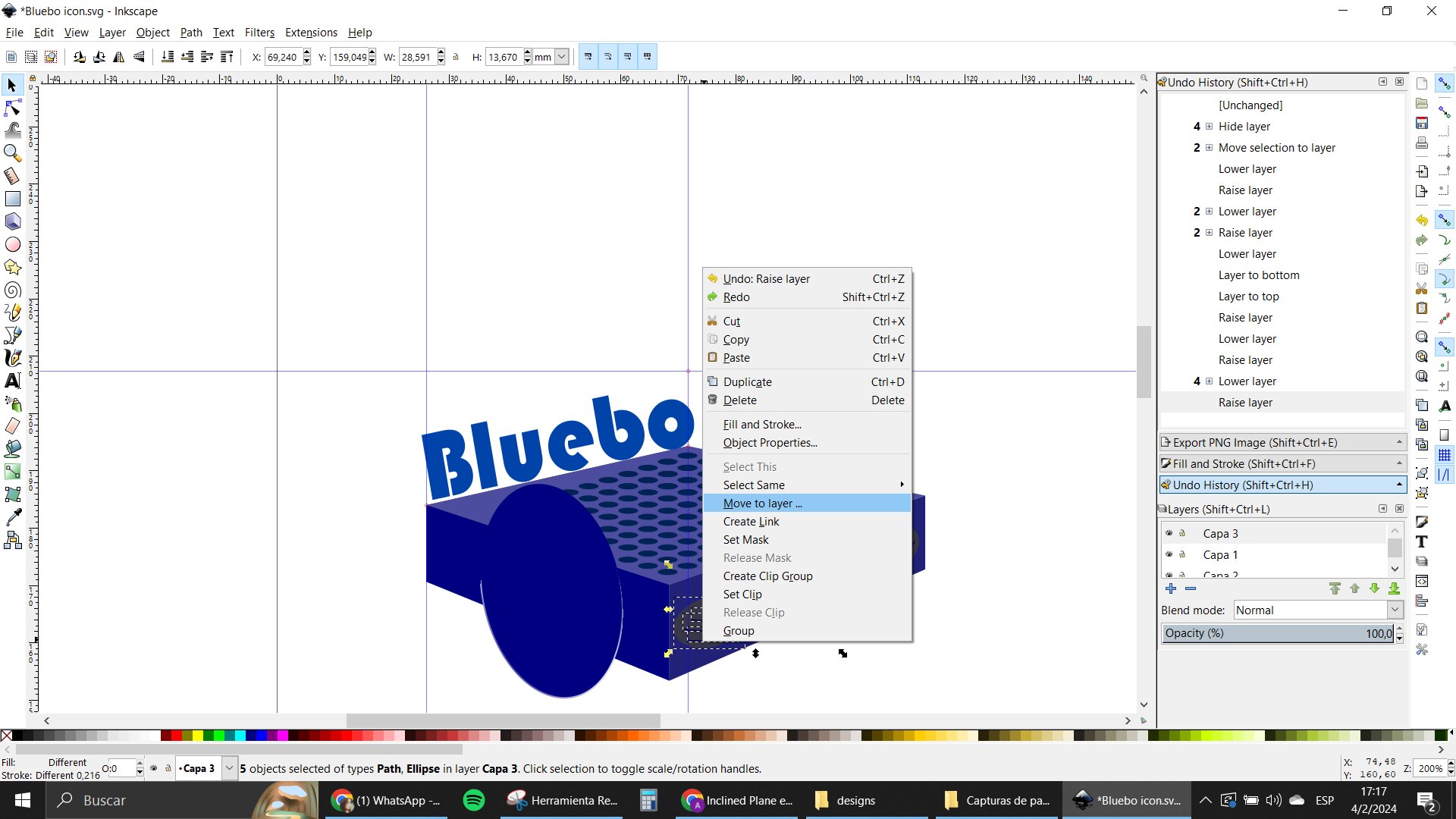Select the Paint bucket tool
The width and height of the screenshot is (1456, 819).
[x=12, y=449]
